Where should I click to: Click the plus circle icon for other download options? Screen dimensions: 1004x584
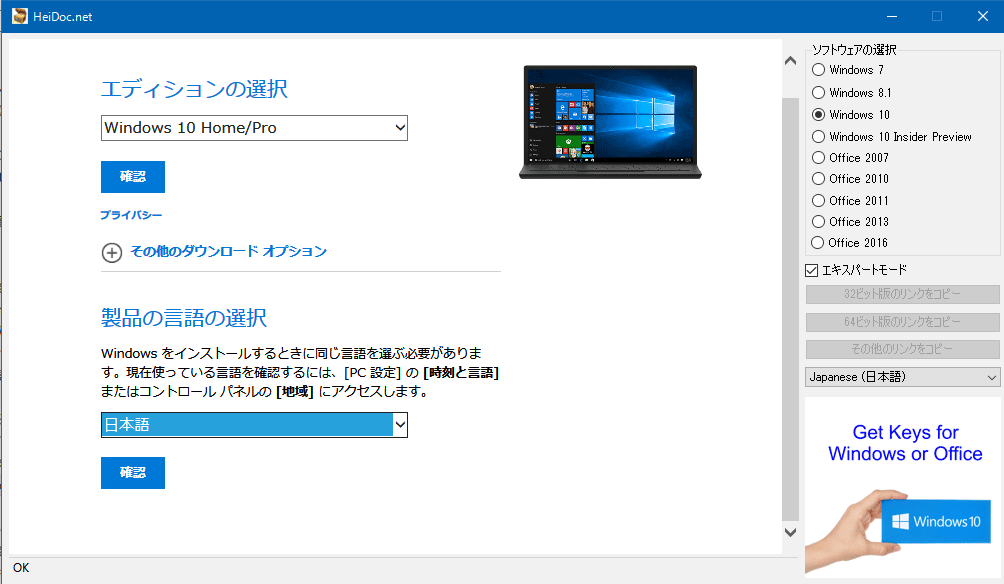(111, 252)
